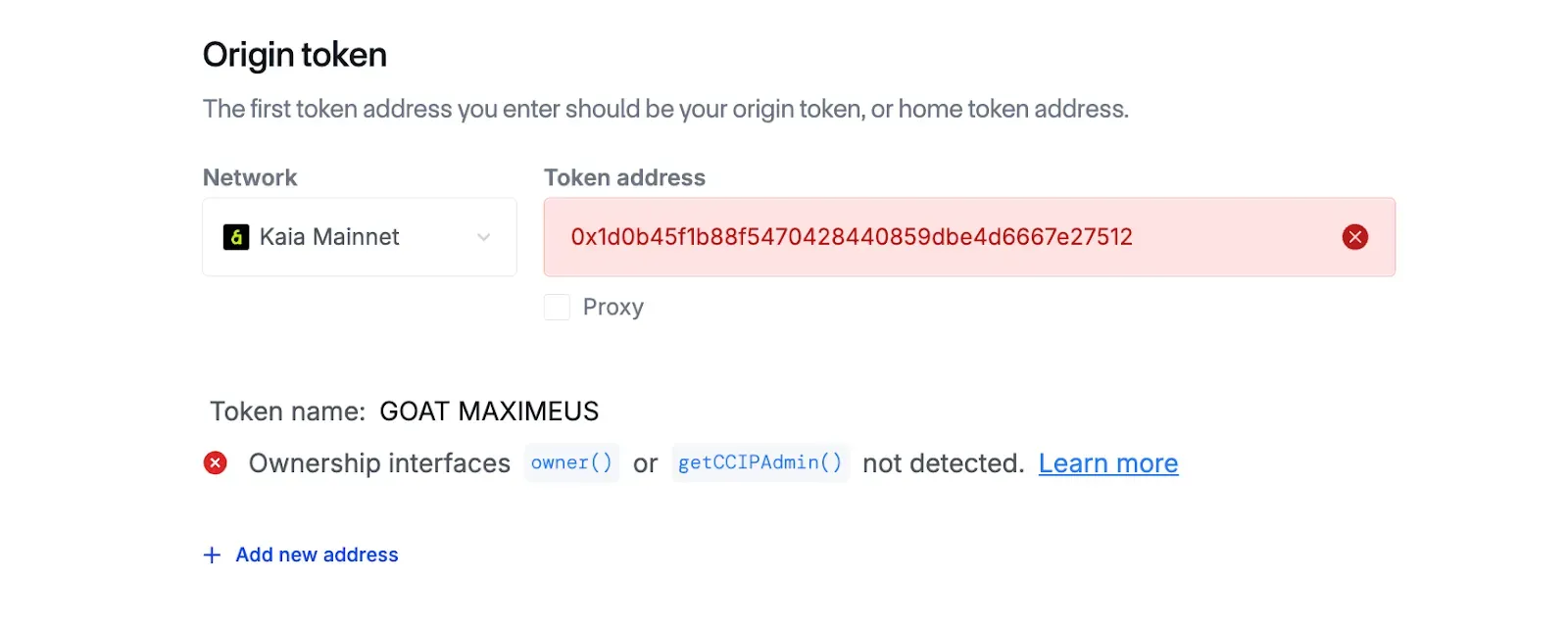Open the Learn more link
The height and width of the screenshot is (628, 1568).
click(1107, 463)
